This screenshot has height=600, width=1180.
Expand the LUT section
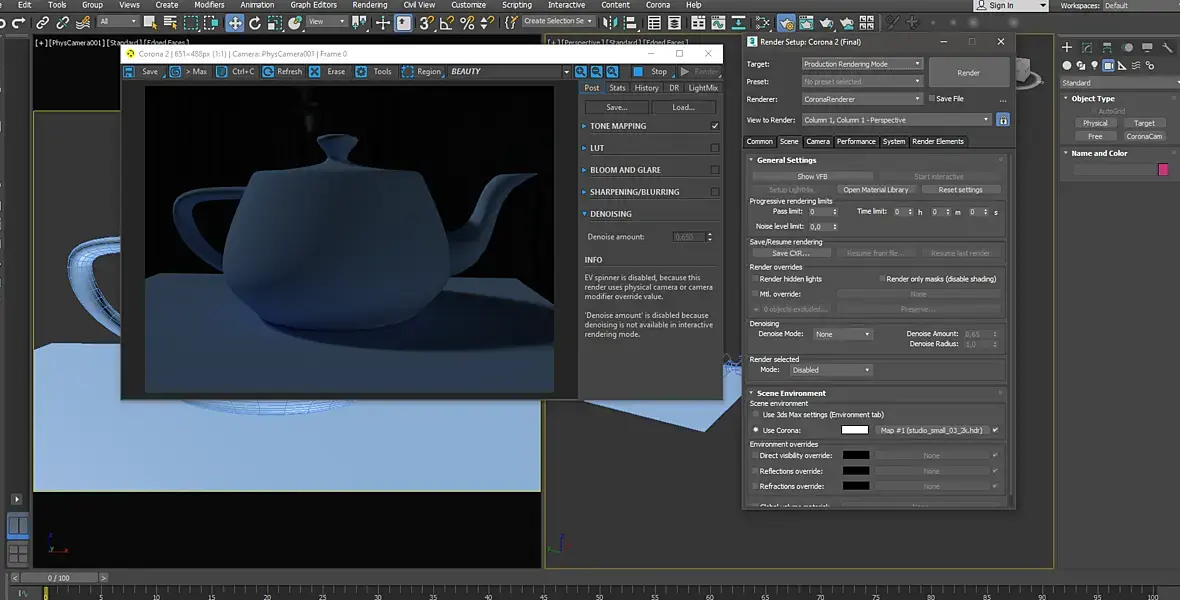click(597, 148)
